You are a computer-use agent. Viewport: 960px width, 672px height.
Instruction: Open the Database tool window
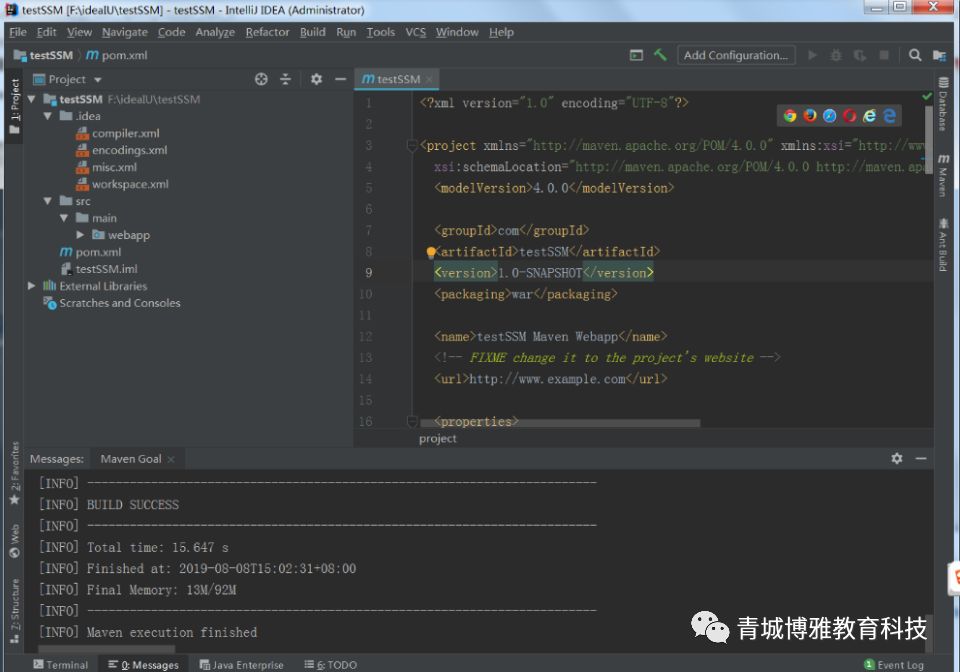click(x=943, y=104)
